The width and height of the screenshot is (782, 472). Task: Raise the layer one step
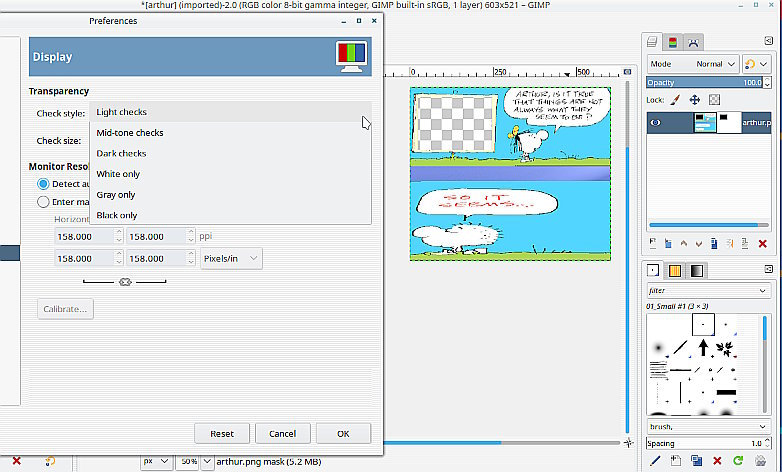coord(683,243)
